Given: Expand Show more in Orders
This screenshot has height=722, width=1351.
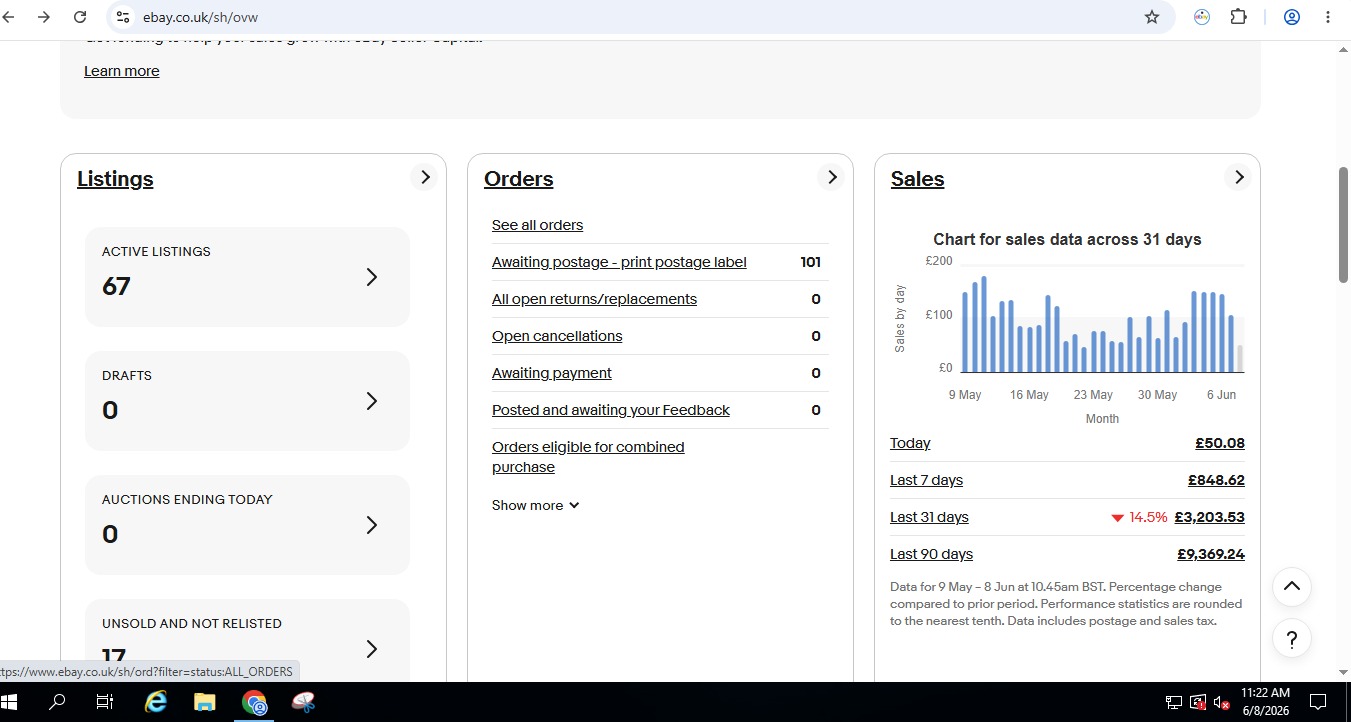Looking at the screenshot, I should pyautogui.click(x=535, y=505).
